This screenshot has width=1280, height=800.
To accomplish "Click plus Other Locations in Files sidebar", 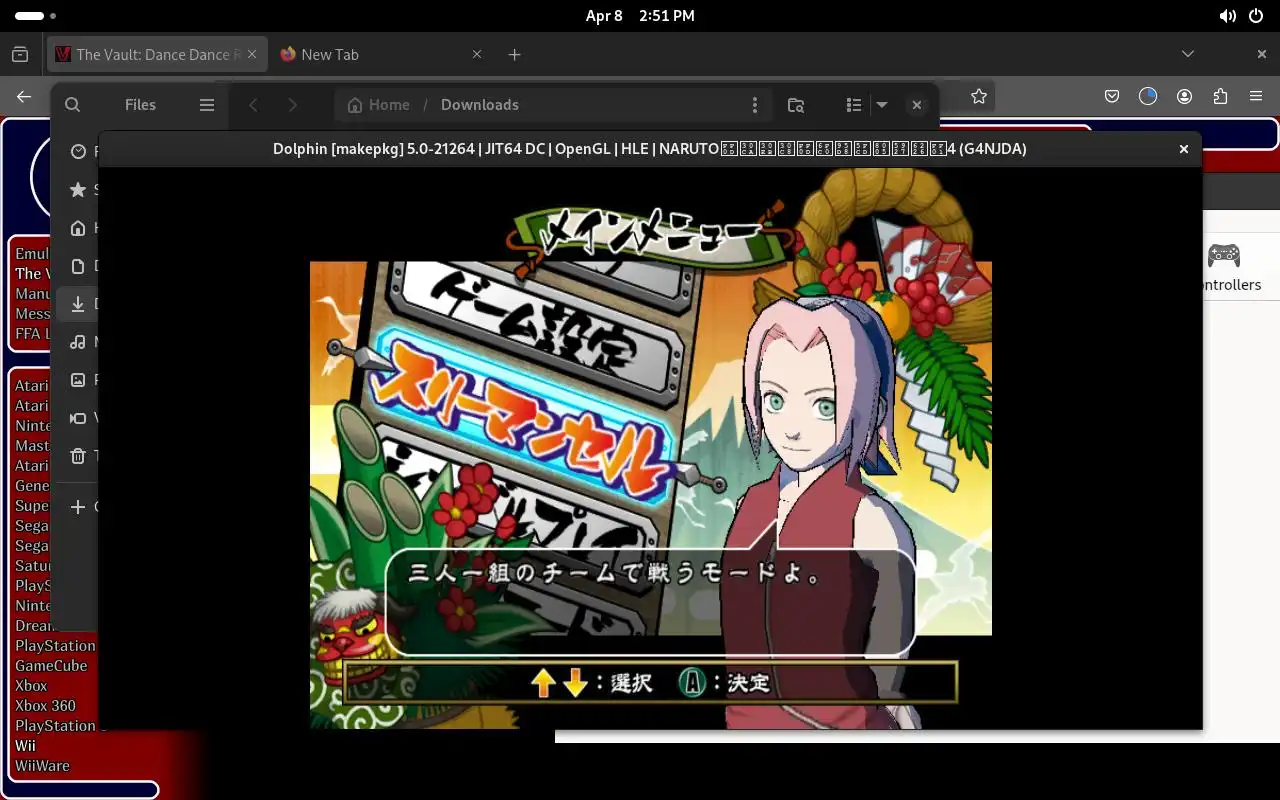I will (x=78, y=507).
